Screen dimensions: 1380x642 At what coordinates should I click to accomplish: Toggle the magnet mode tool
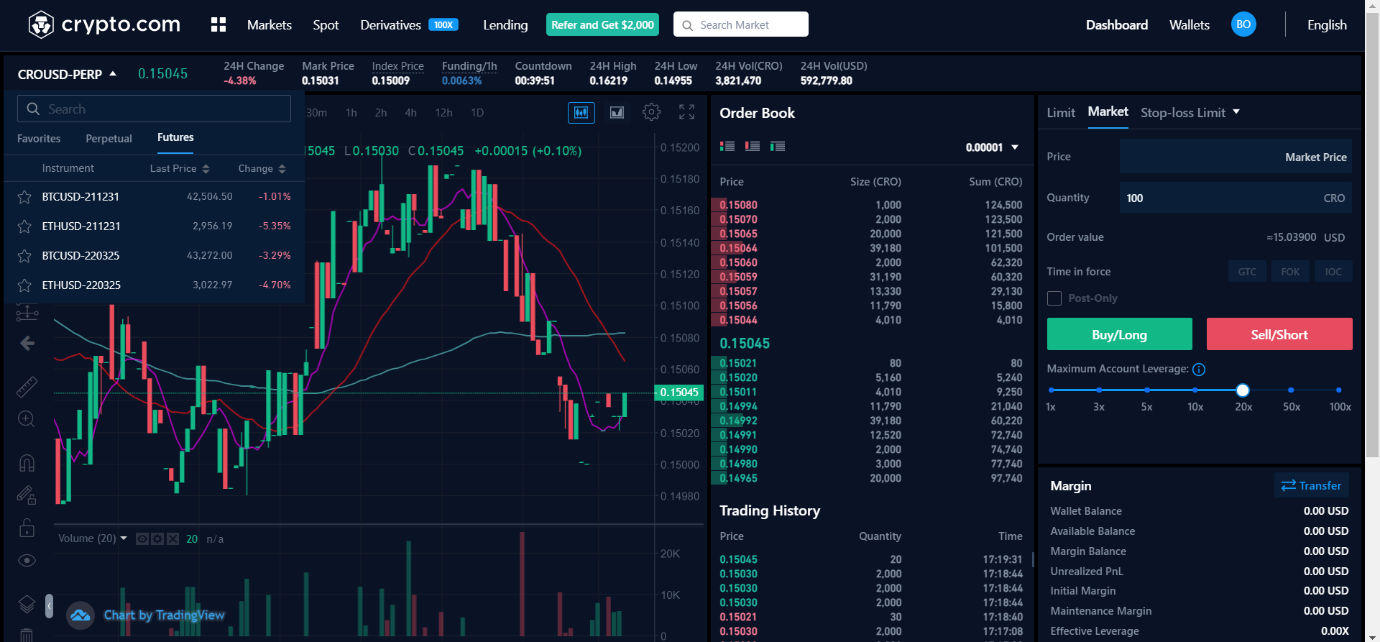27,463
